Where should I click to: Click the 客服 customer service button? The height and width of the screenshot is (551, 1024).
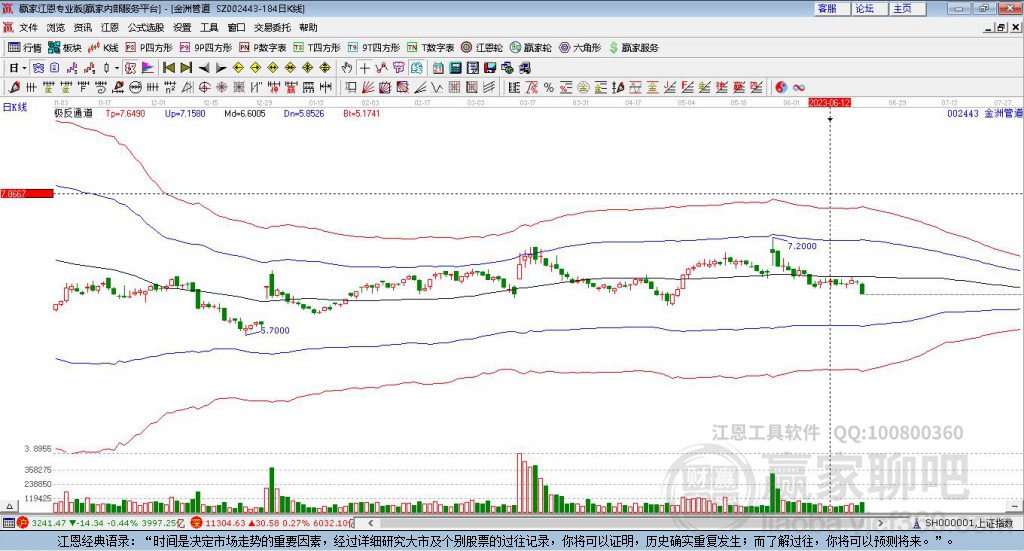click(x=831, y=8)
